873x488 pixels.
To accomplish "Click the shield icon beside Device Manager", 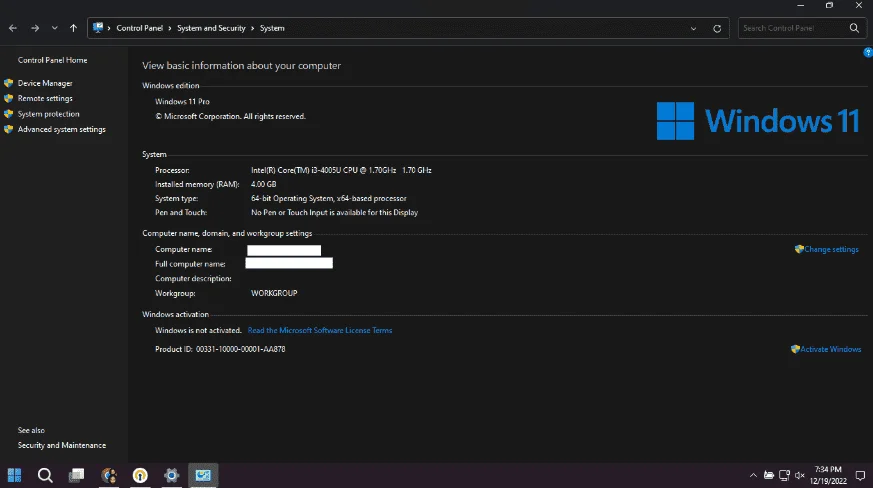I will (8, 83).
